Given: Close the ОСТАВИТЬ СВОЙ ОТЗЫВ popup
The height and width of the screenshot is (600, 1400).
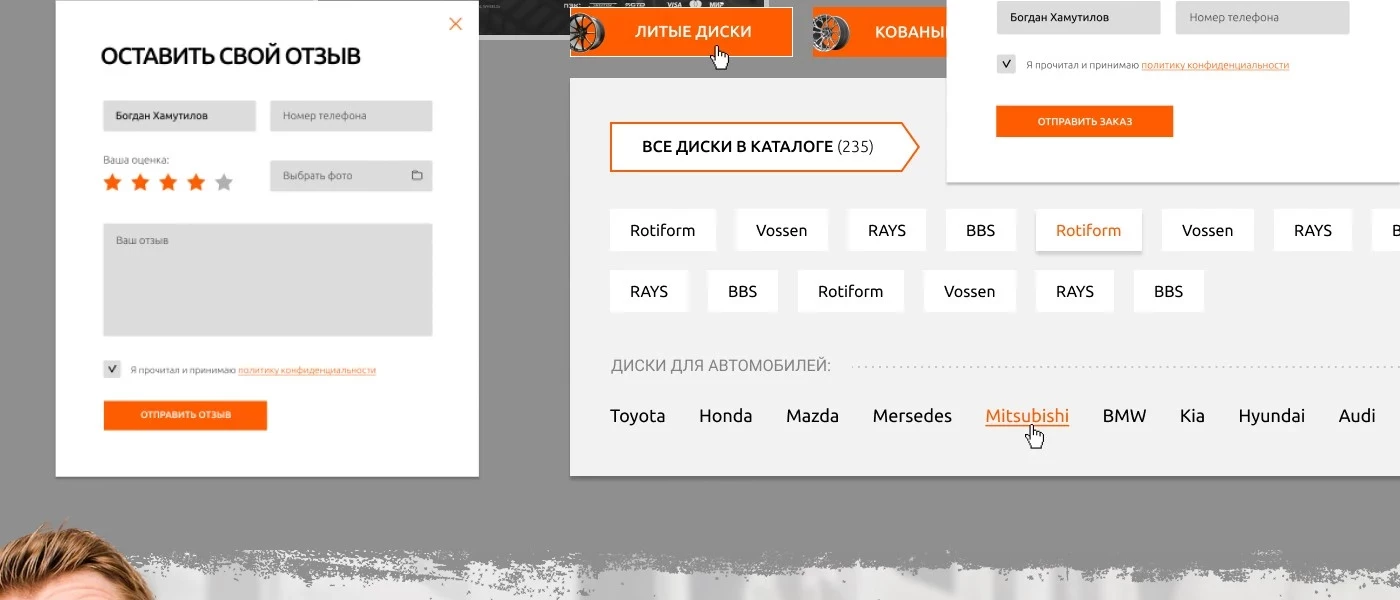Looking at the screenshot, I should coord(455,23).
